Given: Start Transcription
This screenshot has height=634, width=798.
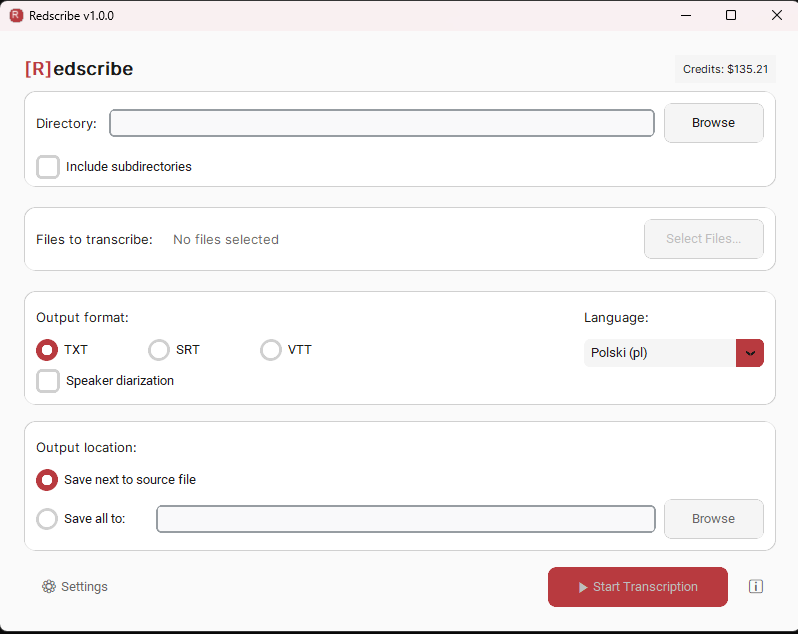Looking at the screenshot, I should pos(638,587).
